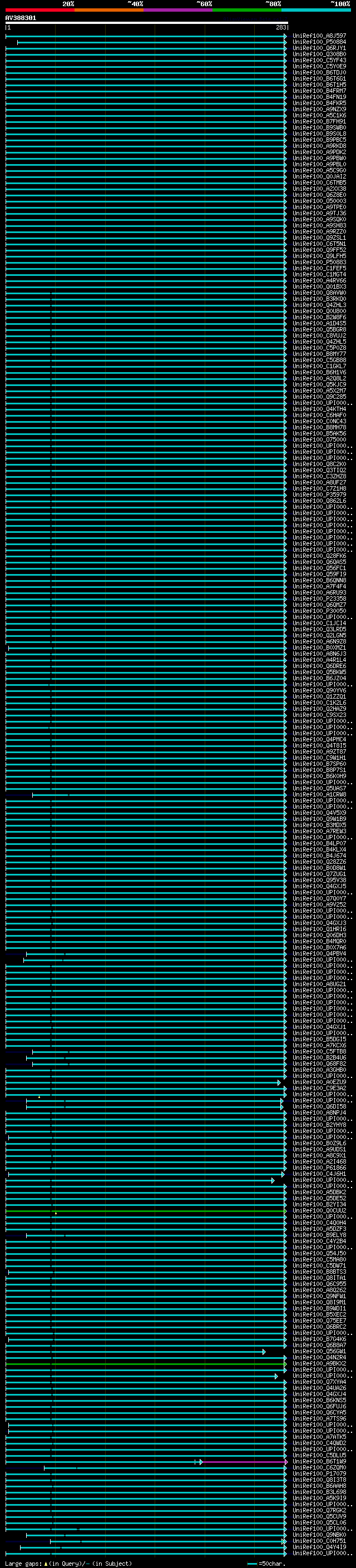
Task: Click the green alignment bar for UniRef100_Q0CUU2
Action: [146, 1211]
